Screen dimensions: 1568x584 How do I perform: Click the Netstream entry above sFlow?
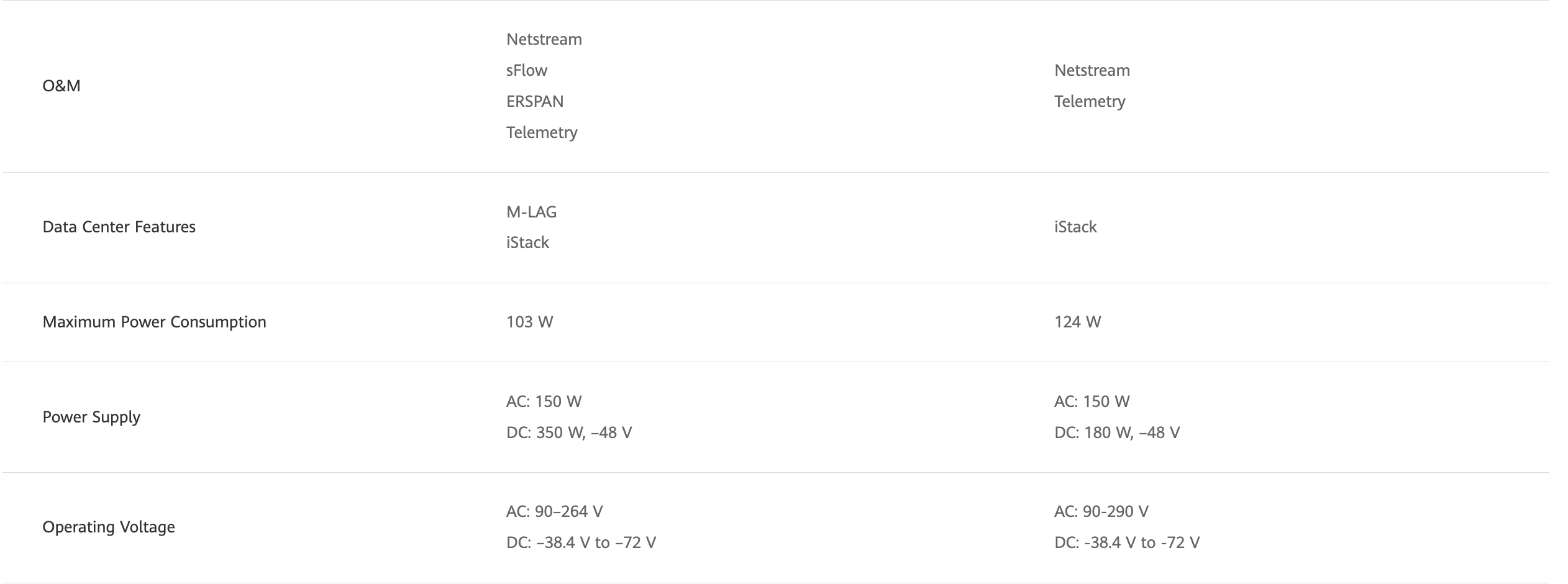pos(544,39)
